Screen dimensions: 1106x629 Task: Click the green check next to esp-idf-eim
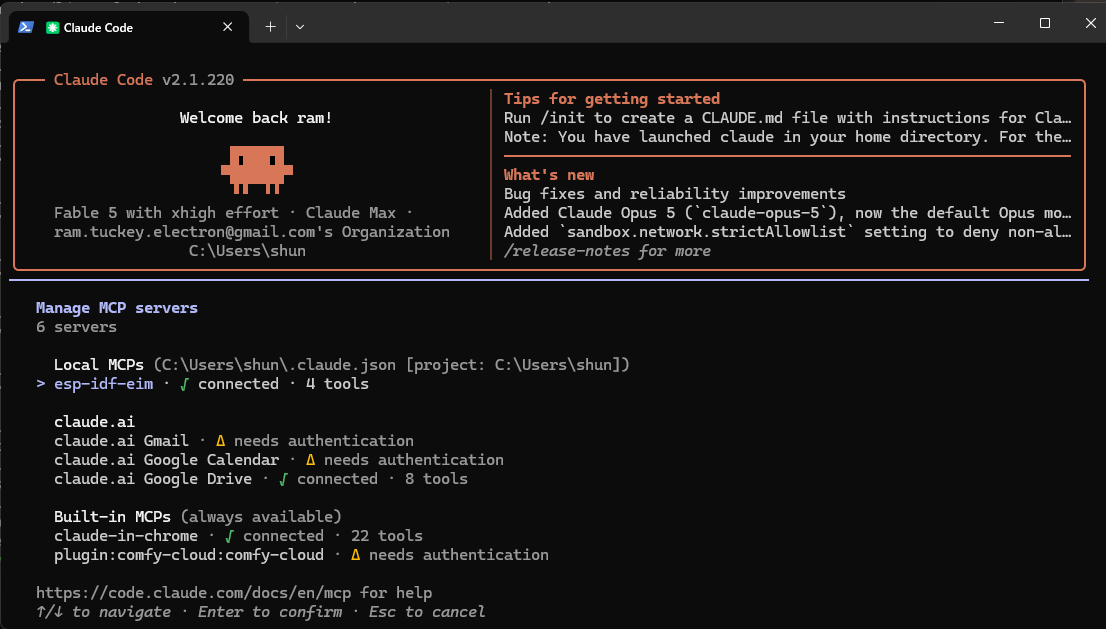tap(184, 384)
